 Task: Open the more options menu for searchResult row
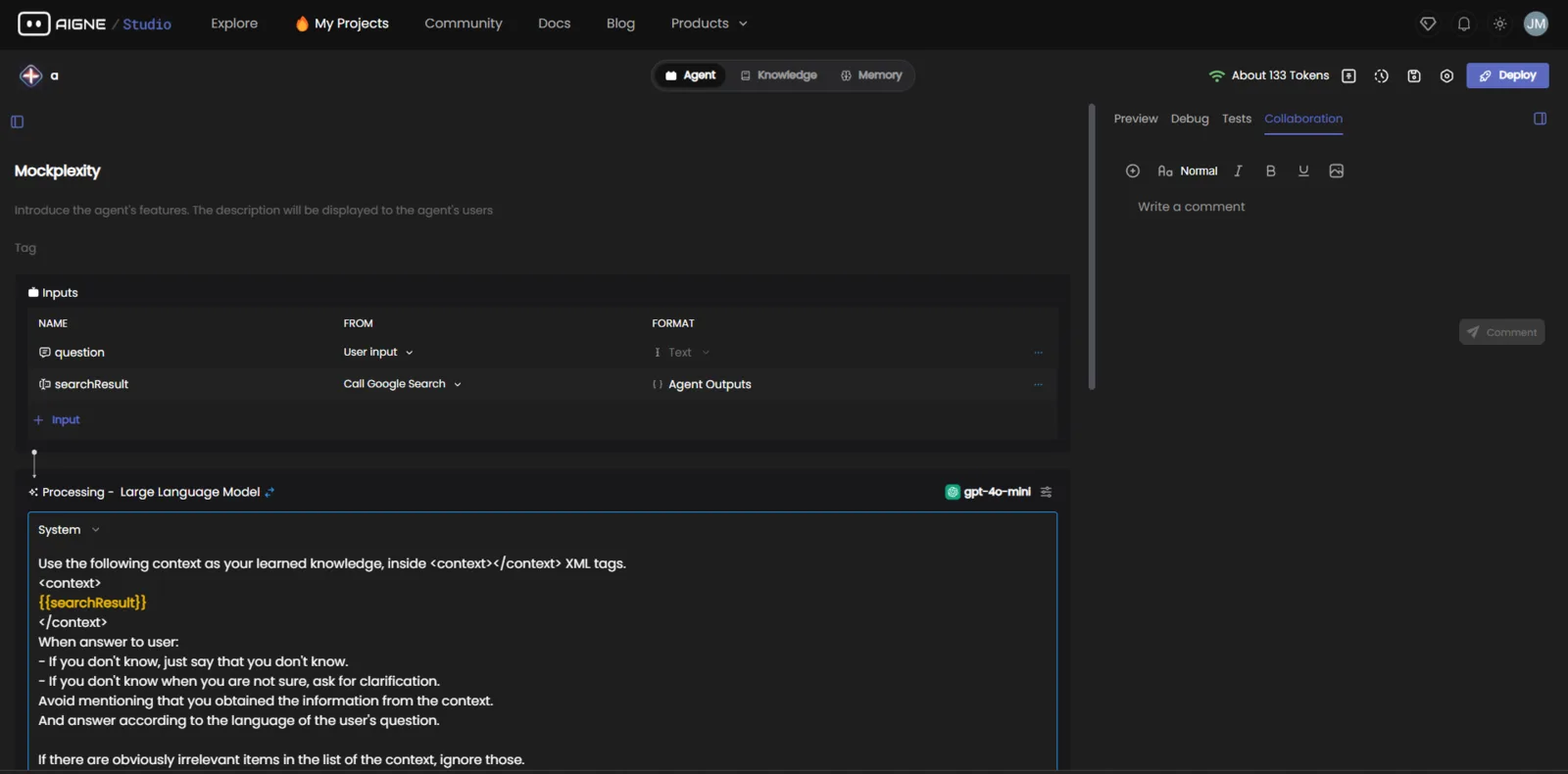pyautogui.click(x=1038, y=384)
